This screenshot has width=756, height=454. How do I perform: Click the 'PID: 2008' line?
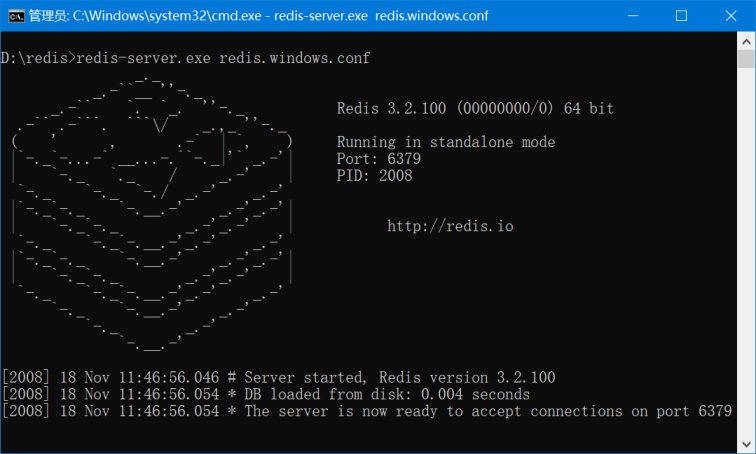(x=374, y=175)
